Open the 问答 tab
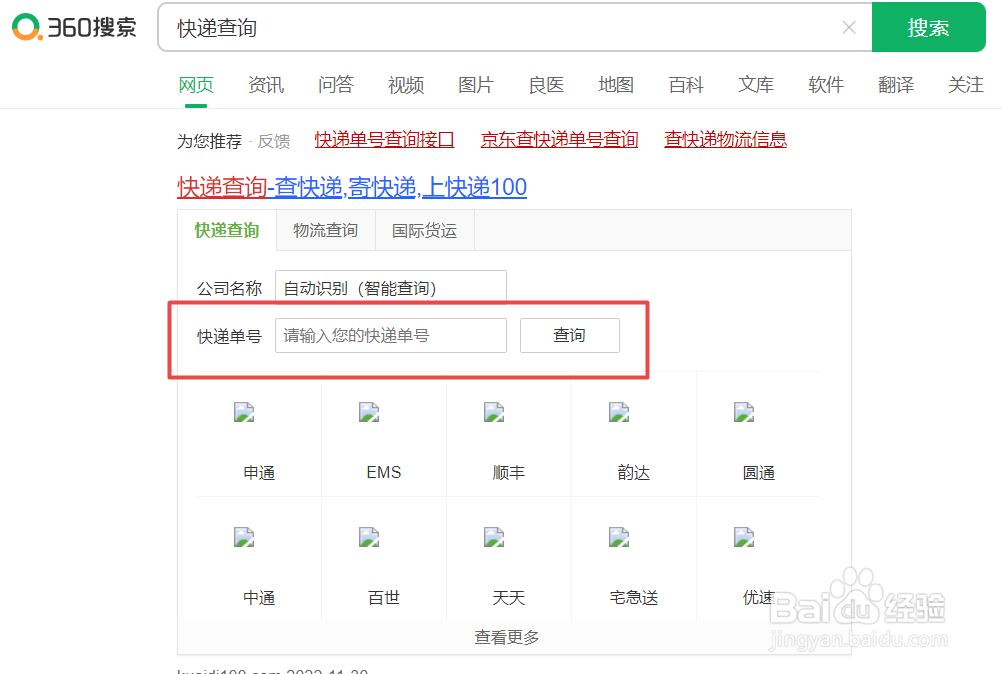1002x674 pixels. point(335,84)
